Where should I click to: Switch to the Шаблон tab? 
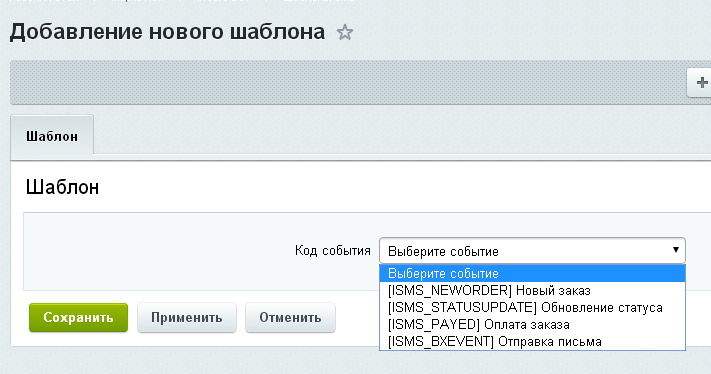[x=52, y=136]
